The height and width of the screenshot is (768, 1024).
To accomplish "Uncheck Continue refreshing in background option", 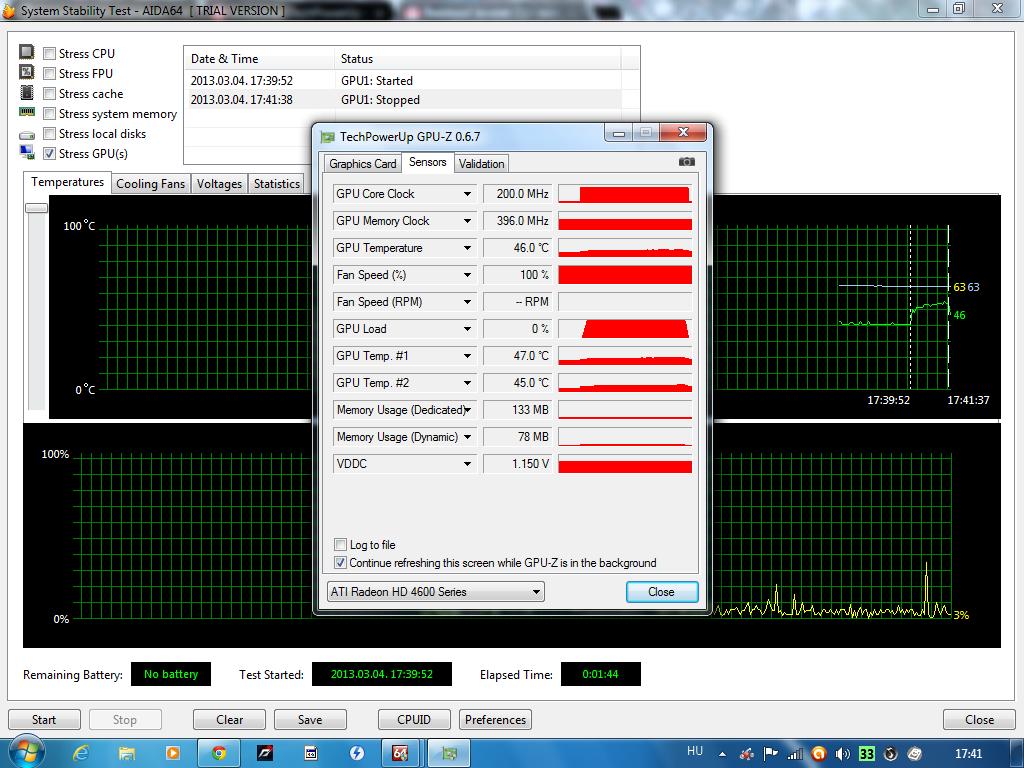I will tap(340, 562).
